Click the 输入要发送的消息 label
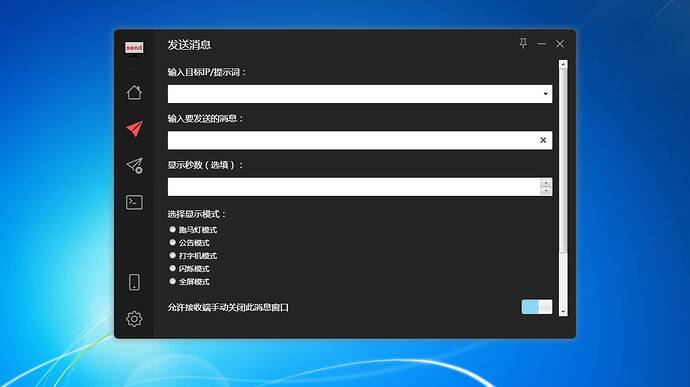The image size is (690, 387). (205, 118)
